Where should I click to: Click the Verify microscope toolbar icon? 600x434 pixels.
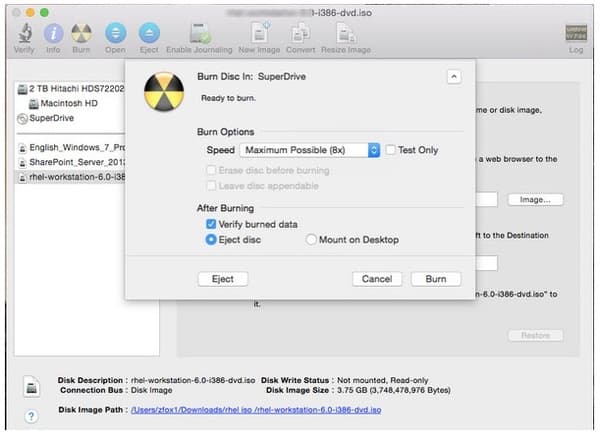(x=24, y=33)
